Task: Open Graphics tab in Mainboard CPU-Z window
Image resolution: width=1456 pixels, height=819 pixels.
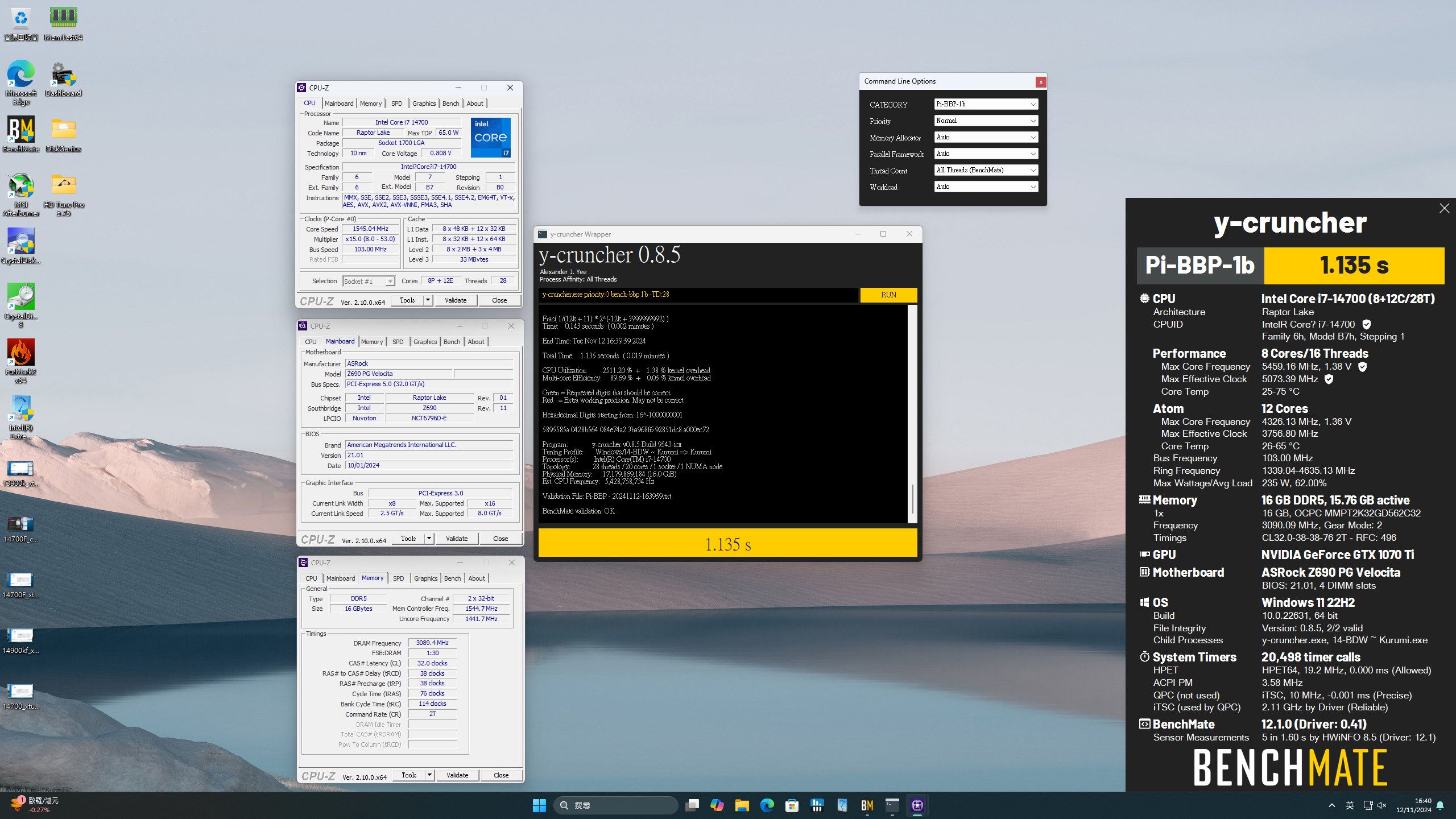Action: pos(425,342)
